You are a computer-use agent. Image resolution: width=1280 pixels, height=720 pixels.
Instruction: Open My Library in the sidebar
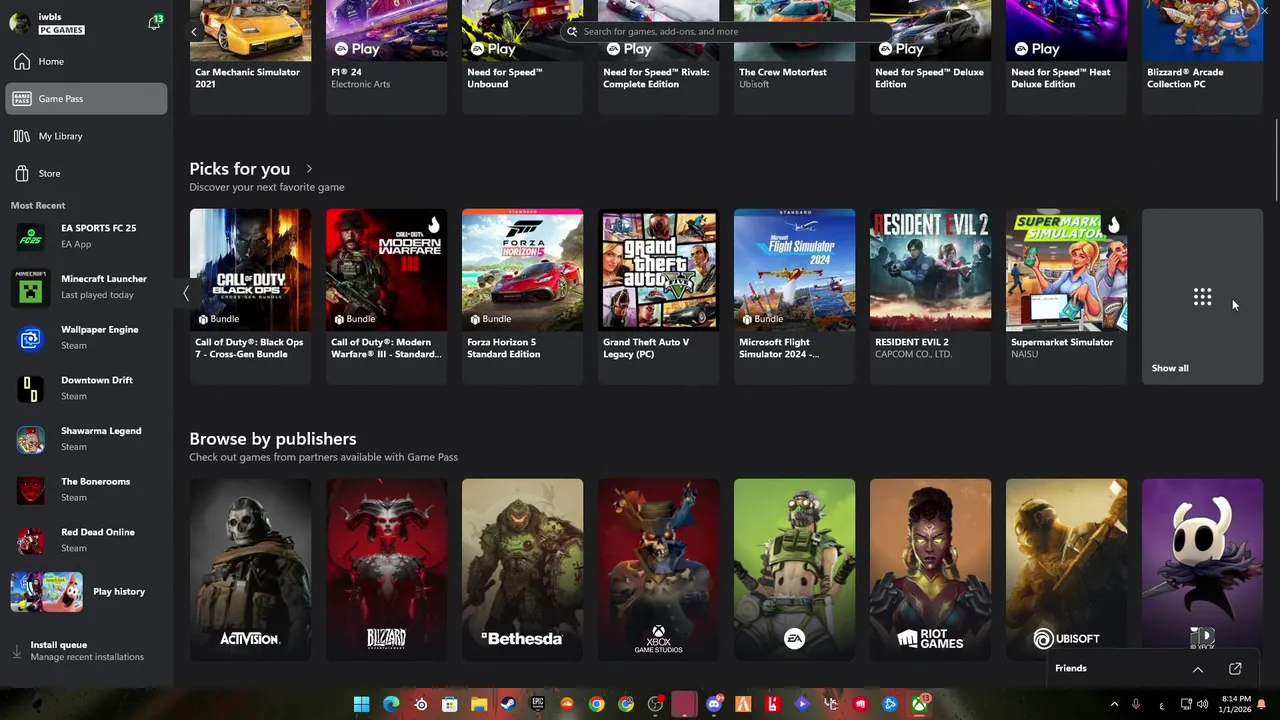click(86, 136)
